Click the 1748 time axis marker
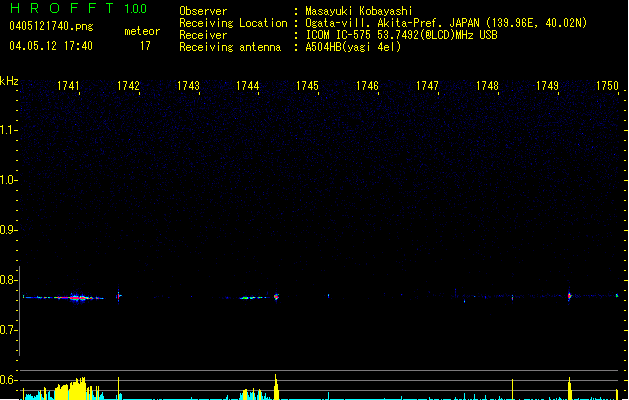This screenshot has height=400, width=629. 487,86
